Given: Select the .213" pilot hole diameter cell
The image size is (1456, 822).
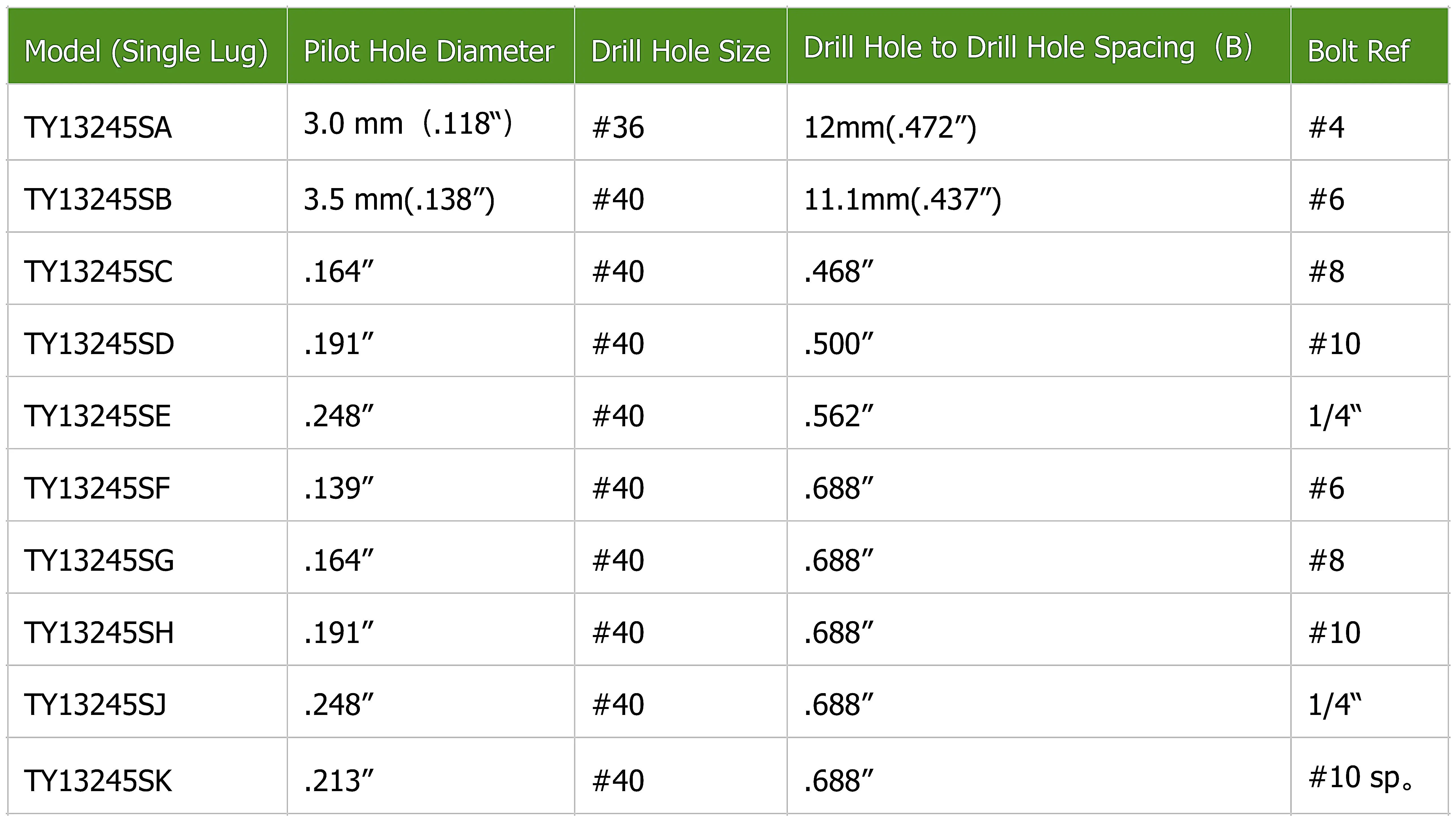Looking at the screenshot, I should click(338, 781).
